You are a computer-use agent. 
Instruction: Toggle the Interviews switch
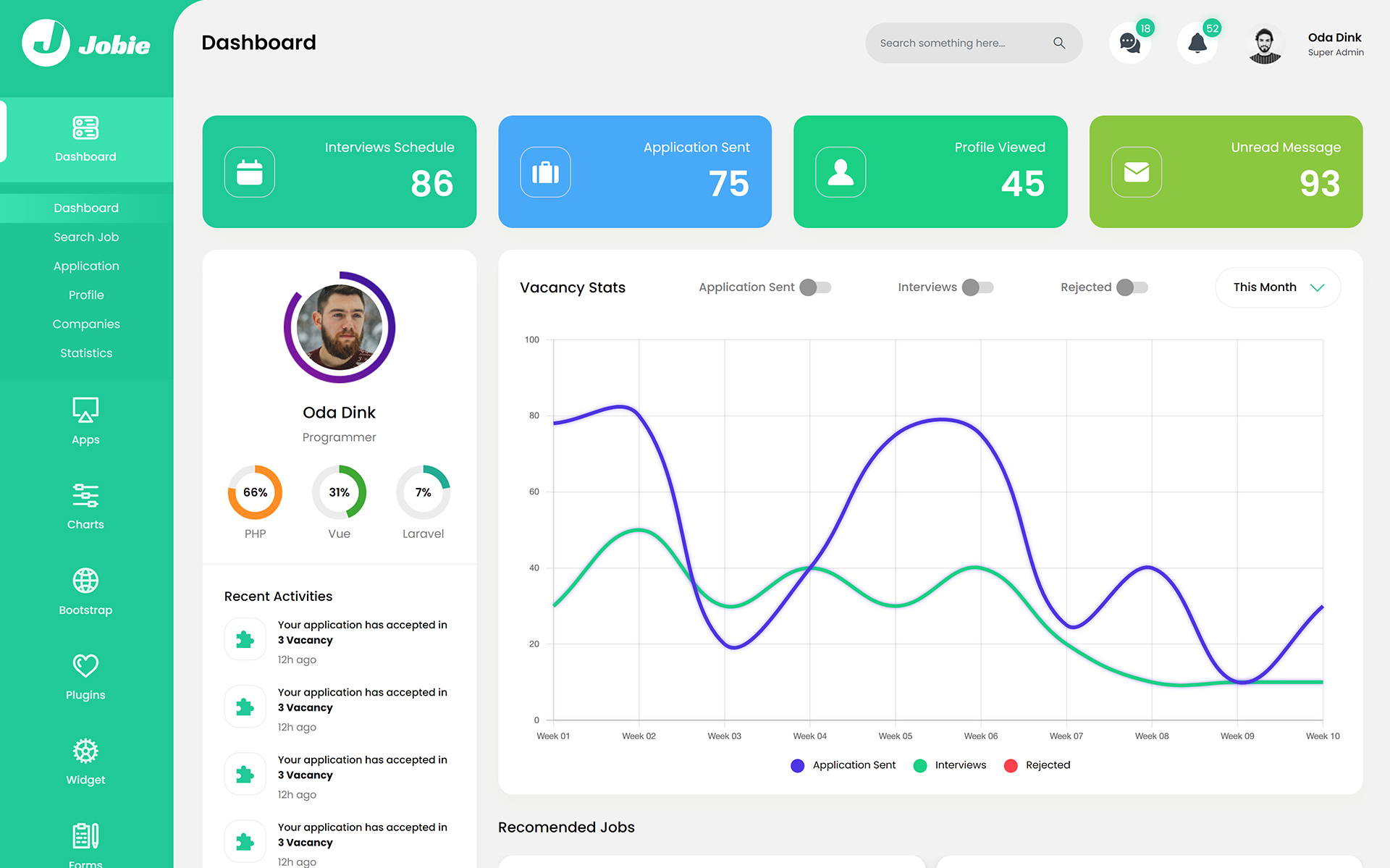pyautogui.click(x=977, y=287)
